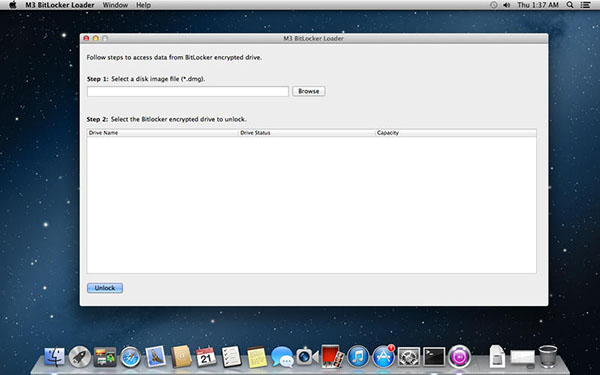
Task: Open Calendar icon showing 21
Action: tap(206, 357)
